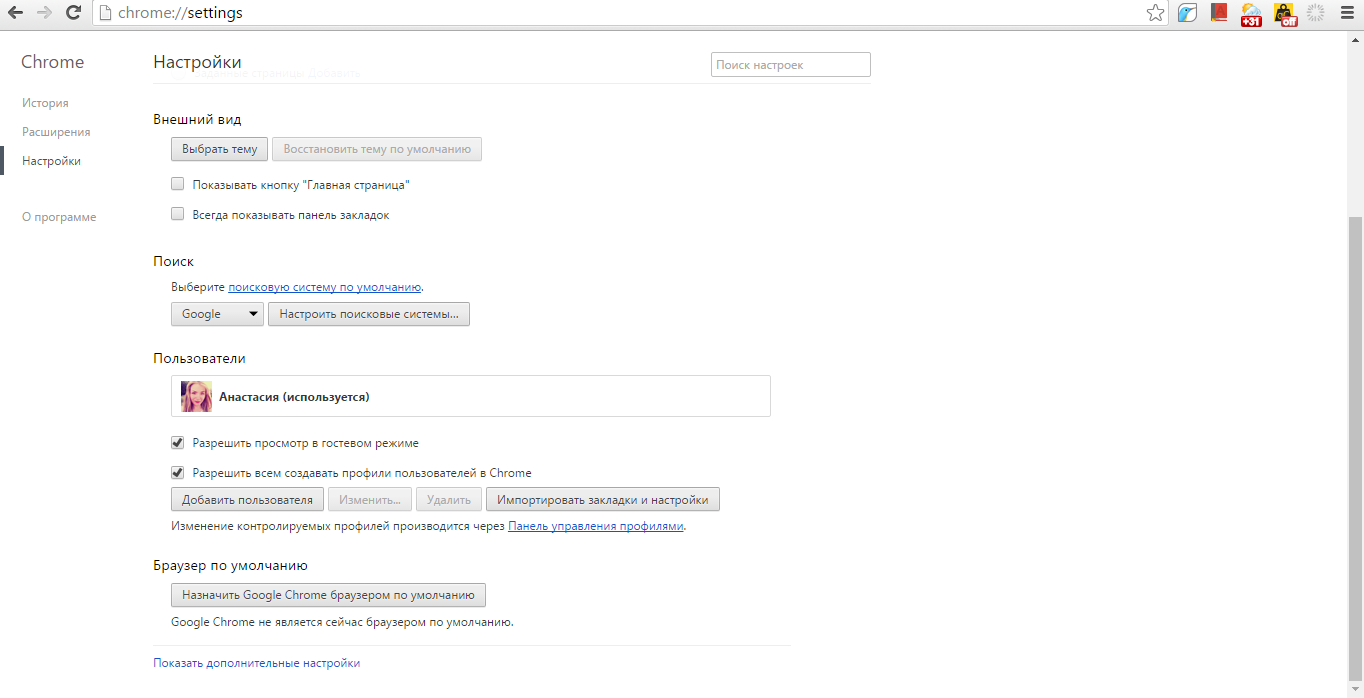
Task: Open the weather extension showing +31
Action: pos(1250,14)
